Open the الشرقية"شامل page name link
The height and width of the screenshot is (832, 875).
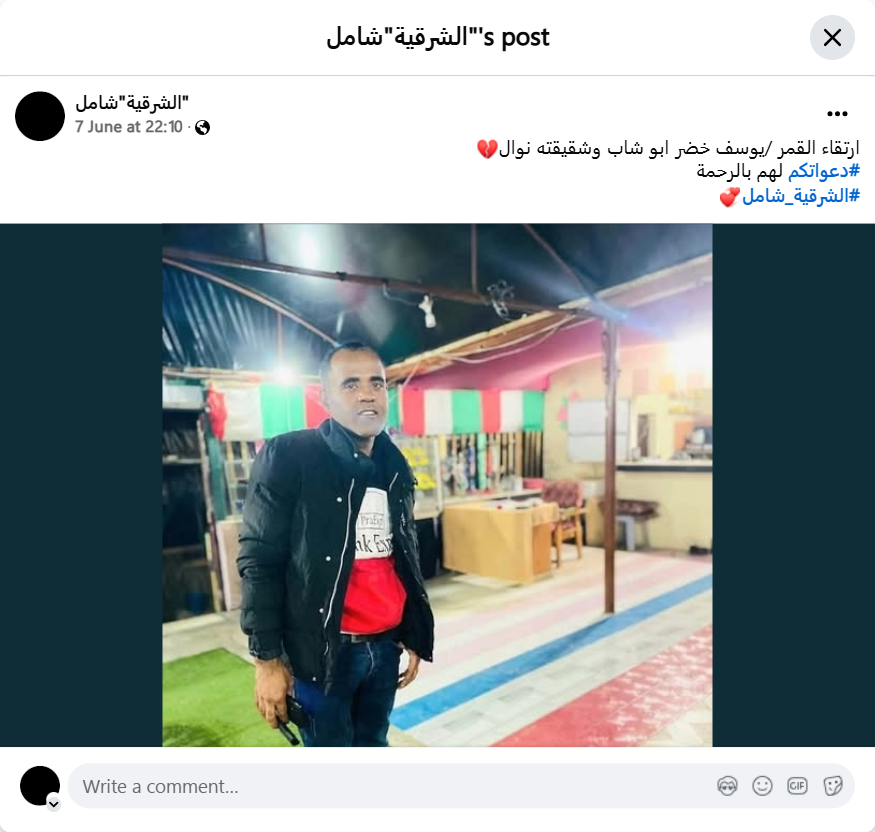[x=132, y=103]
